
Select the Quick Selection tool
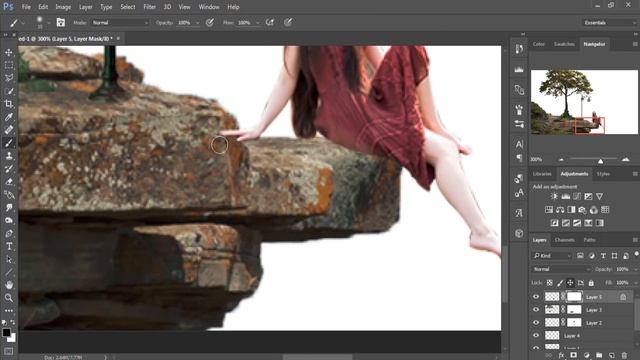9,91
